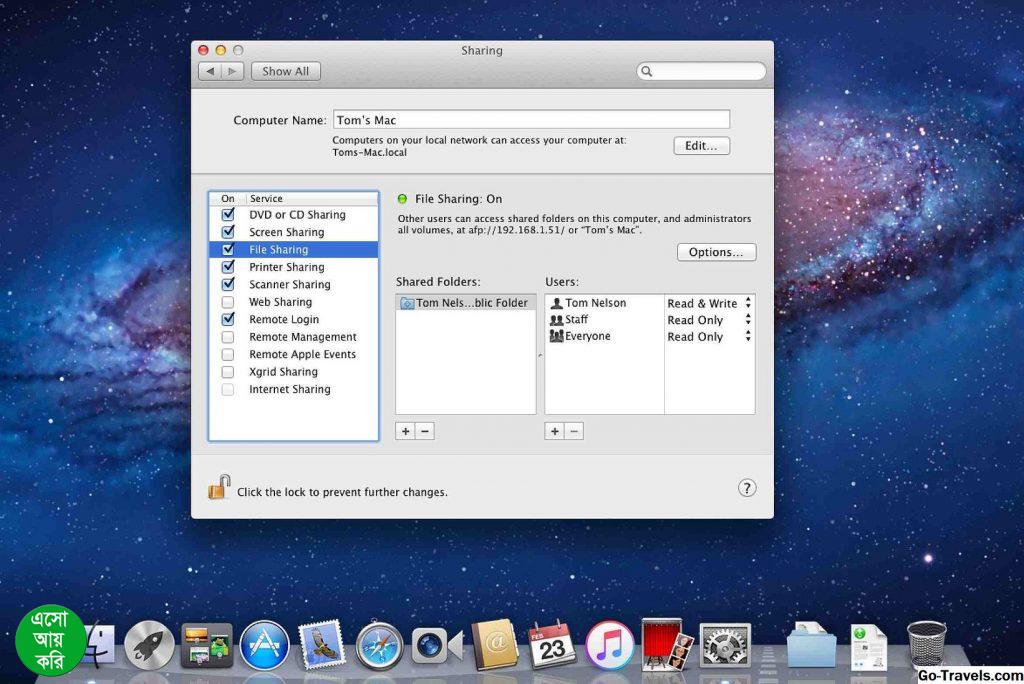Viewport: 1024px width, 684px height.
Task: Change Tom Nelson's Read & Write permission
Action: coord(709,303)
